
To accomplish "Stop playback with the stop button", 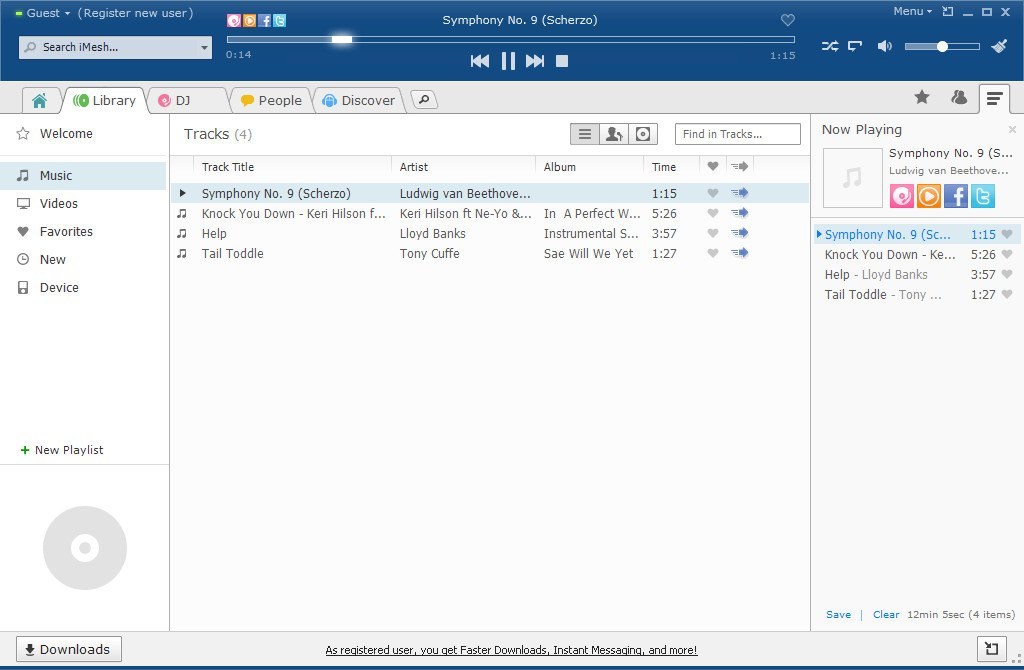I will coord(562,61).
